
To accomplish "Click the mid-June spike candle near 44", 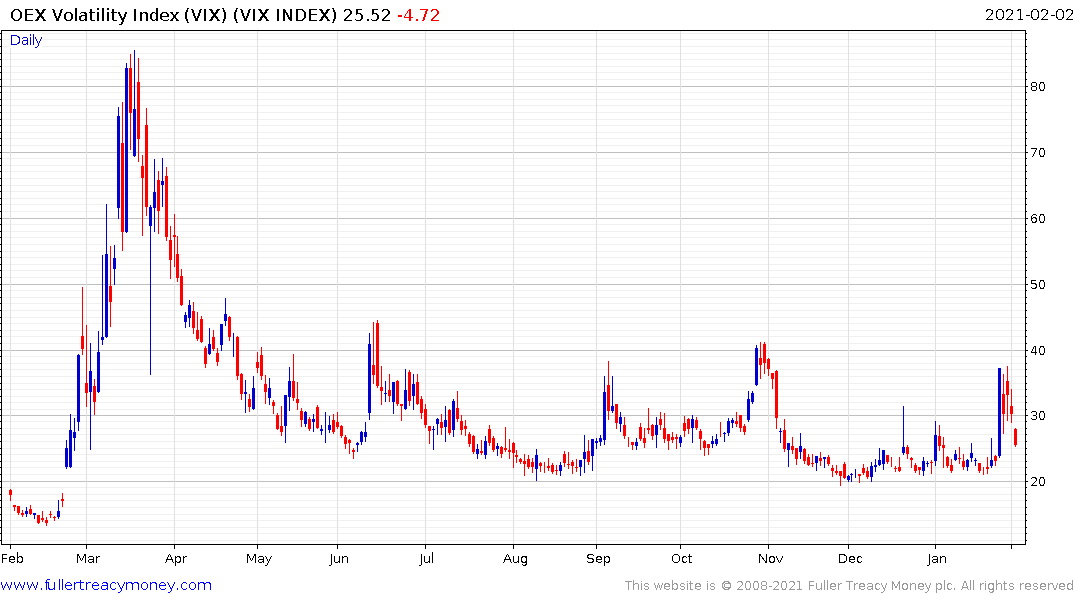I will [377, 355].
